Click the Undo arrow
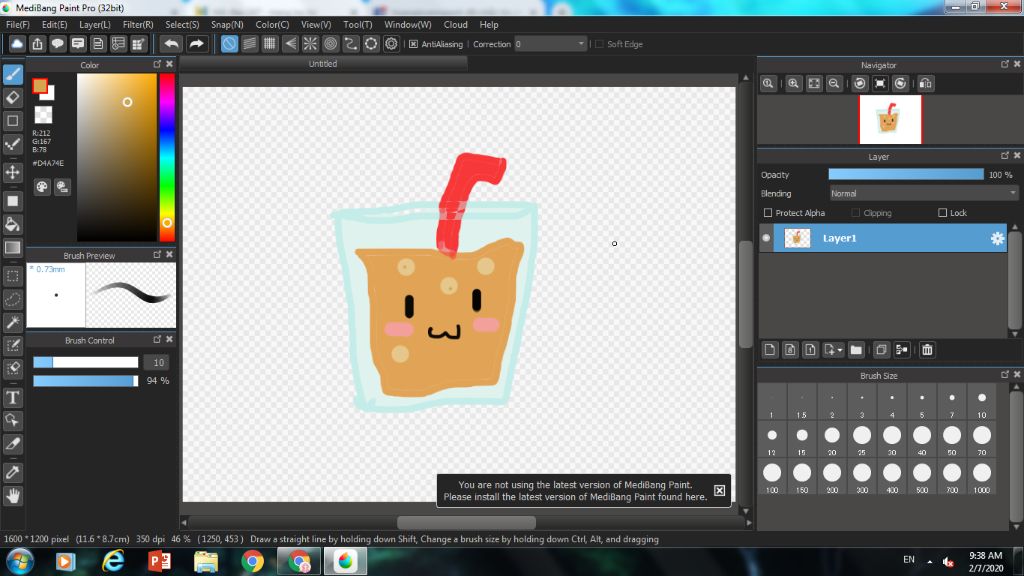Screen dimensions: 1024x576 tap(171, 44)
